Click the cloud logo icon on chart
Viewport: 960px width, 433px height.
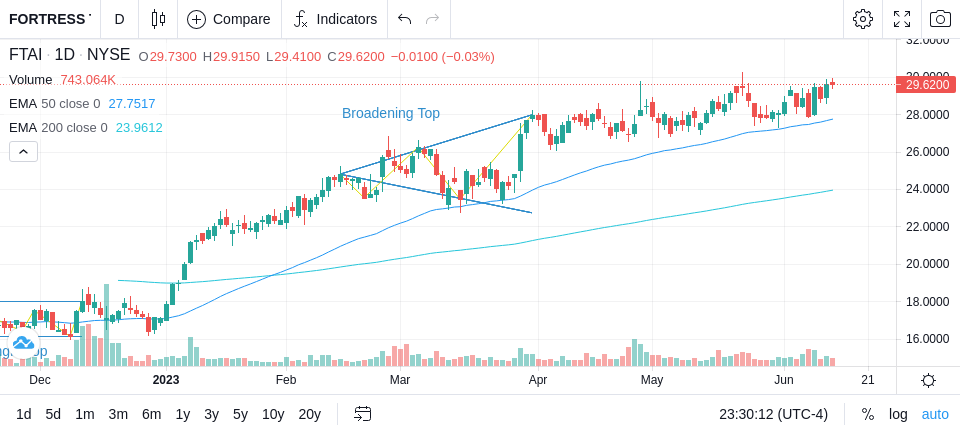[23, 343]
